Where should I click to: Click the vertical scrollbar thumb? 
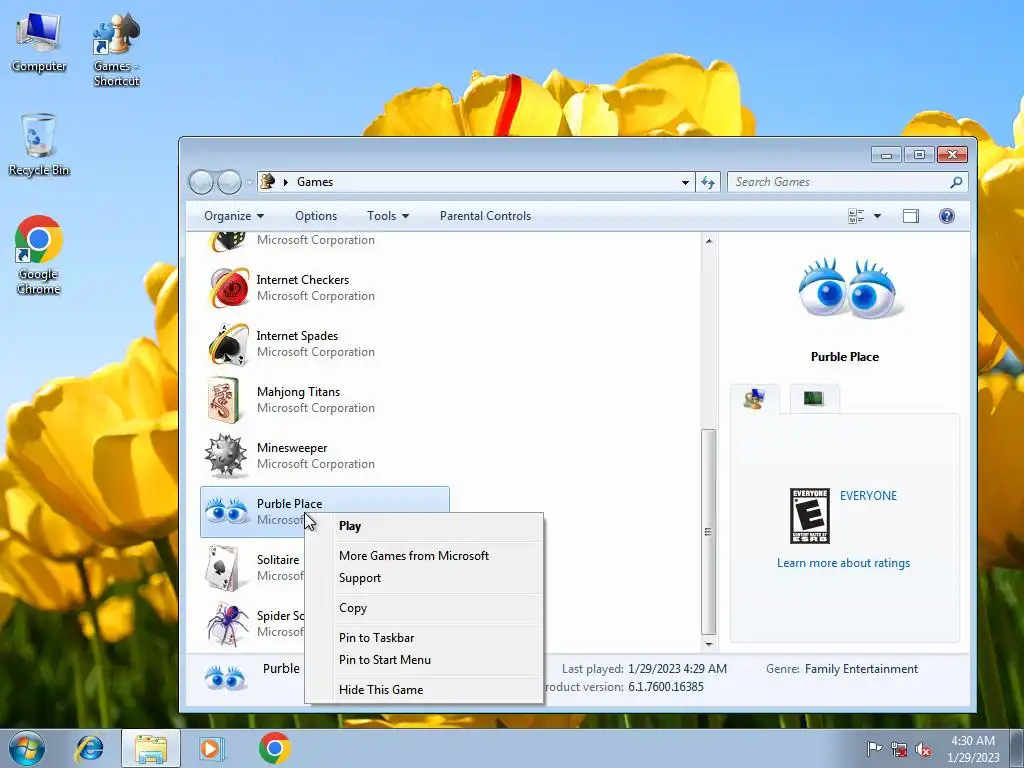709,532
